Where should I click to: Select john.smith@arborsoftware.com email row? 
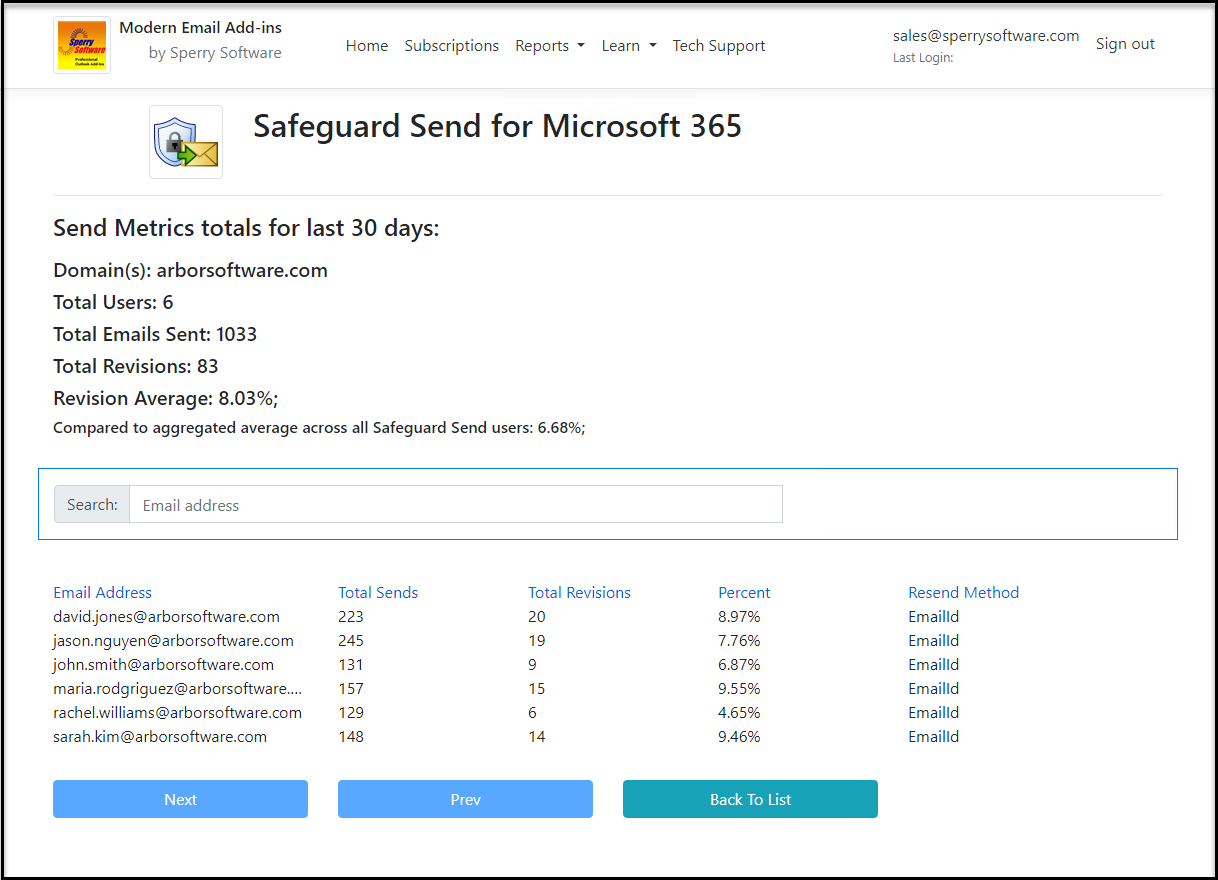(164, 664)
